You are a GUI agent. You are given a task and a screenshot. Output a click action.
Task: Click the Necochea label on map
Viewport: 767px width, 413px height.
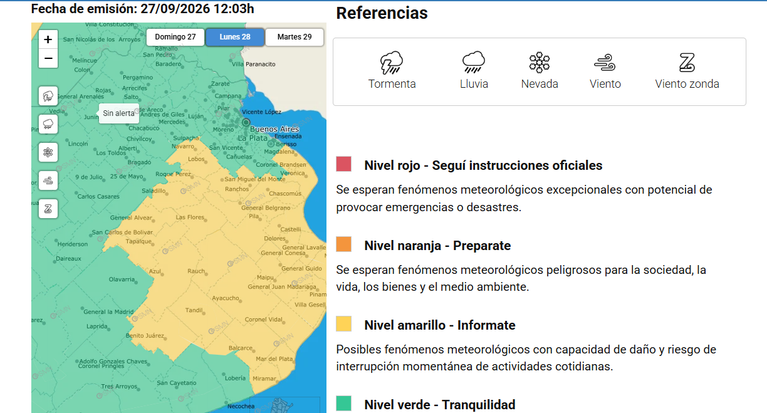tap(241, 406)
